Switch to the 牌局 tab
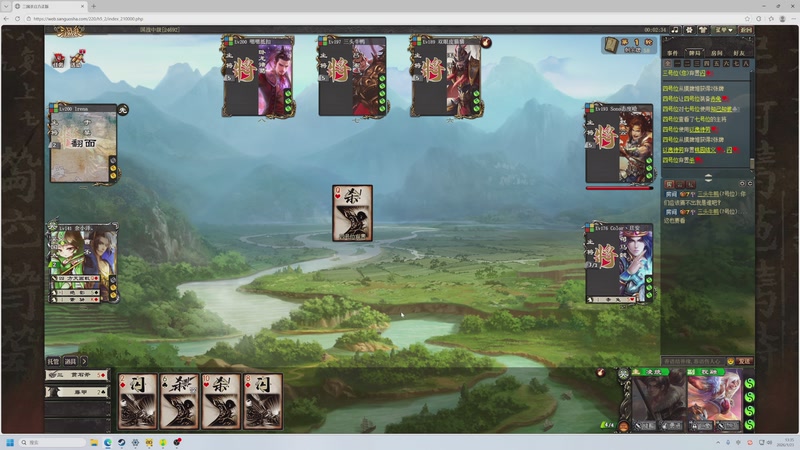 pos(694,53)
